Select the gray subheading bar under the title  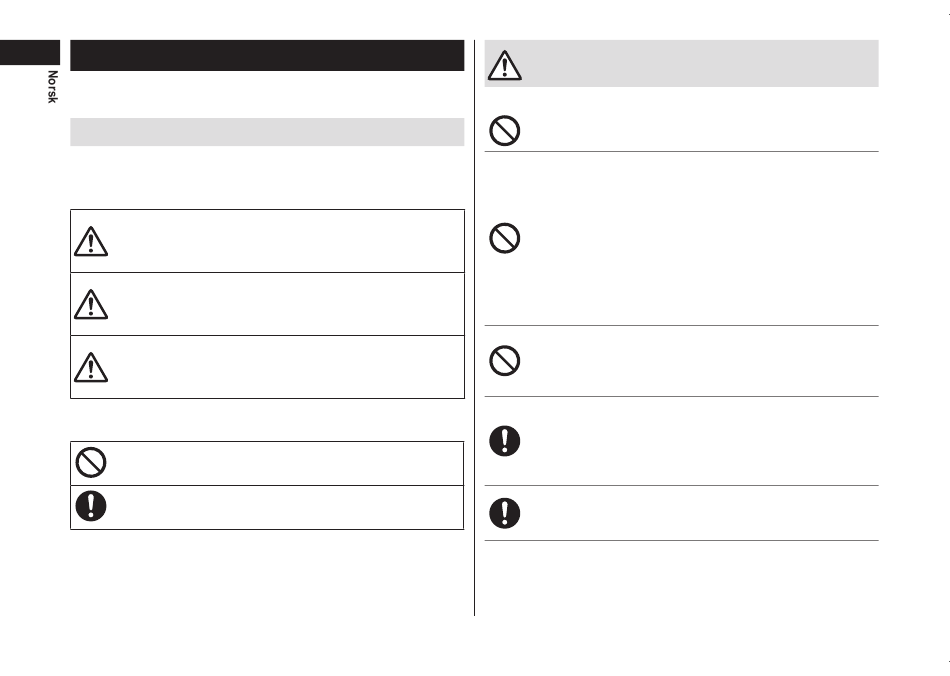pyautogui.click(x=267, y=132)
